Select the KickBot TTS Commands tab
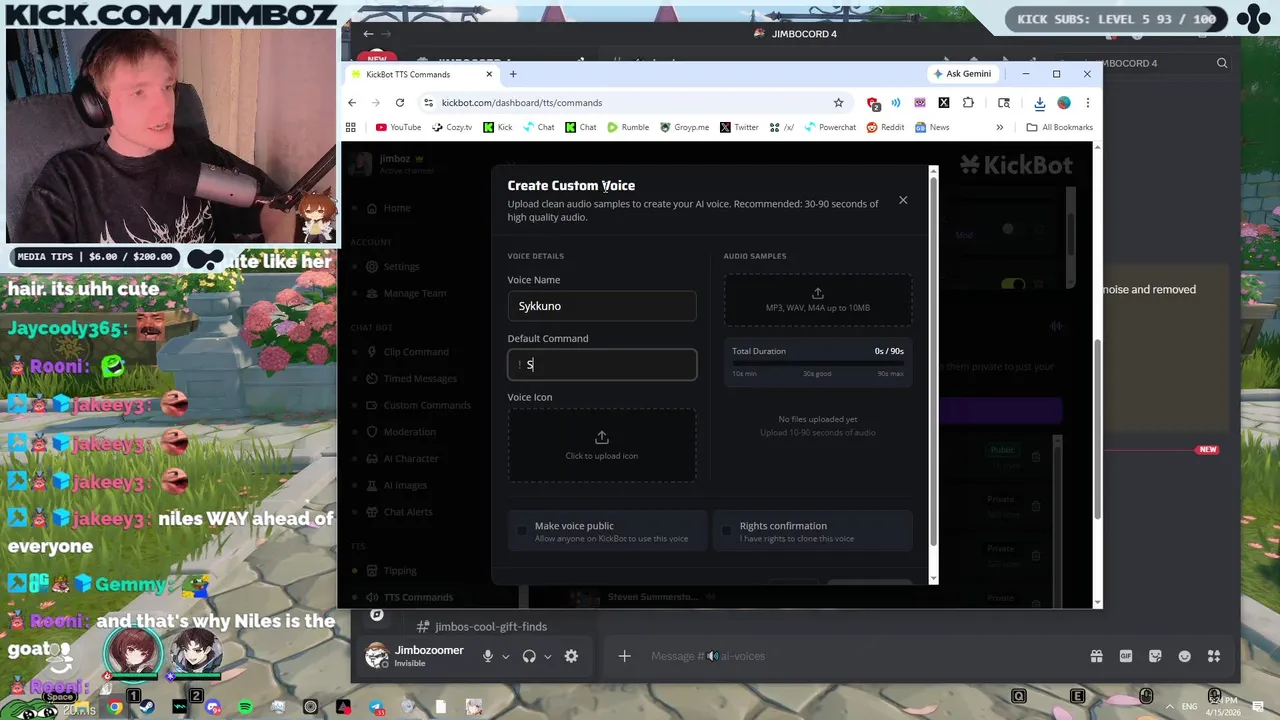The image size is (1280, 720). 420,74
